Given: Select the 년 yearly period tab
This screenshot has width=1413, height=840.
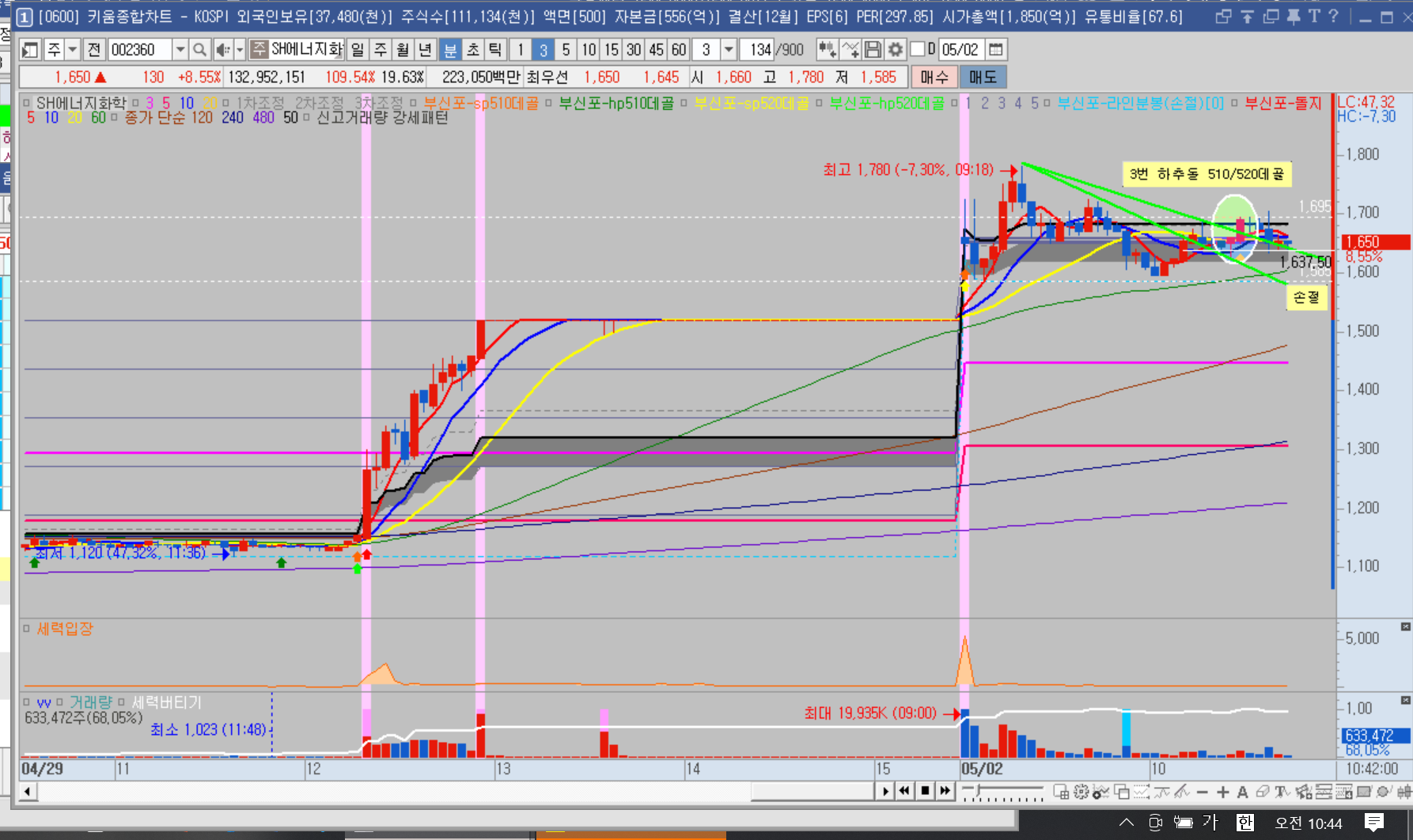Looking at the screenshot, I should click(x=426, y=50).
